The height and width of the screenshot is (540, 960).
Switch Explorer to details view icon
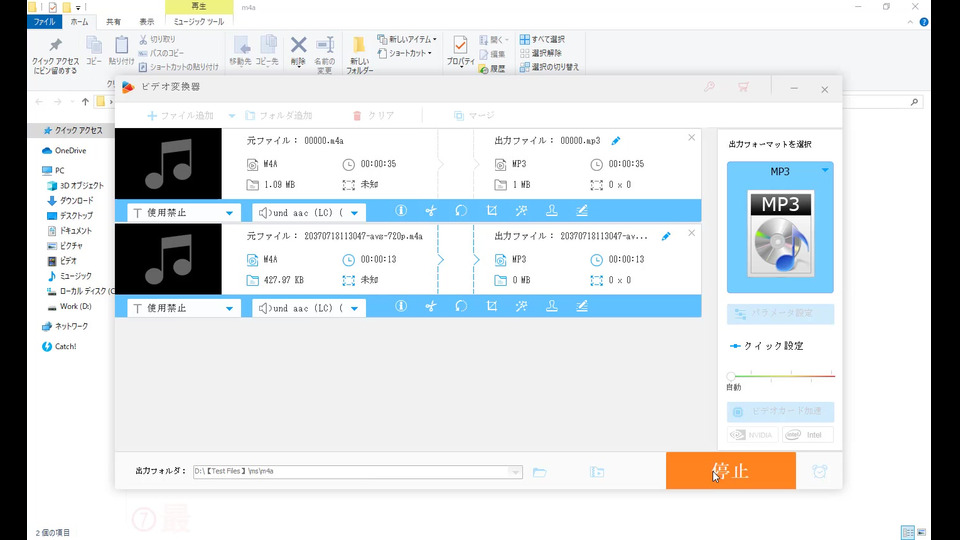[908, 532]
